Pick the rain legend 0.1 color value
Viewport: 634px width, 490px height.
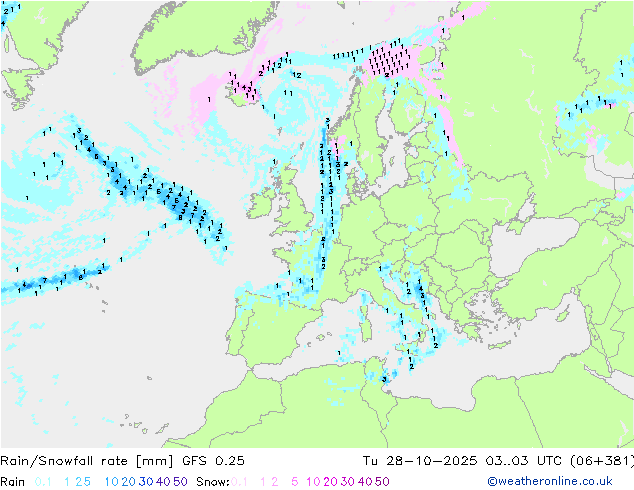(43, 482)
